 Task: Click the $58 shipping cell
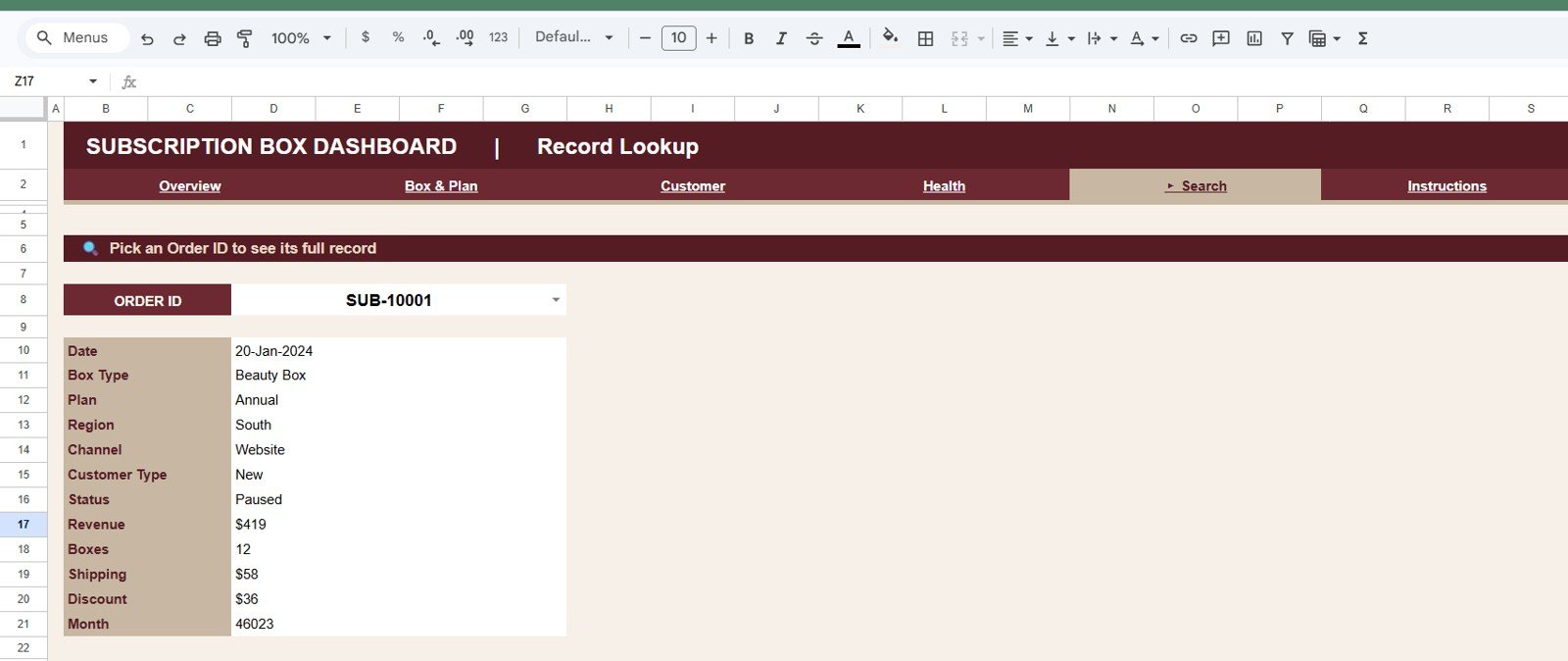[399, 574]
